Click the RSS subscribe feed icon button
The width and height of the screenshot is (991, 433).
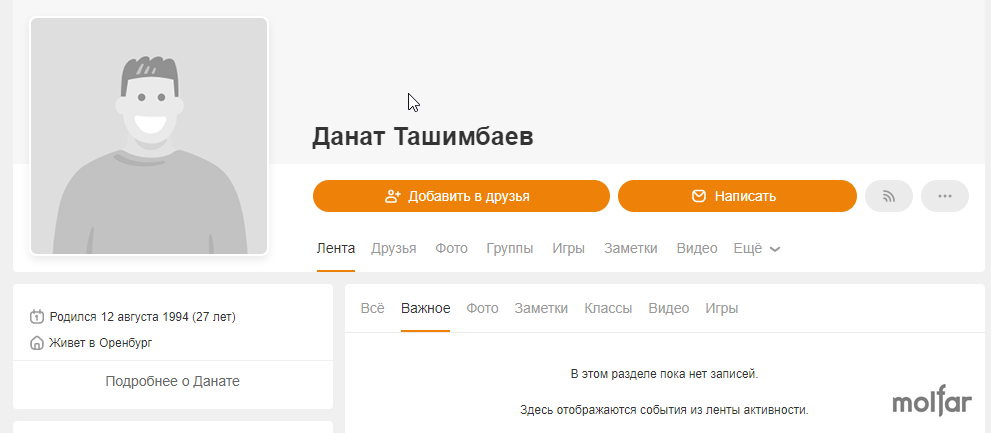(x=889, y=196)
